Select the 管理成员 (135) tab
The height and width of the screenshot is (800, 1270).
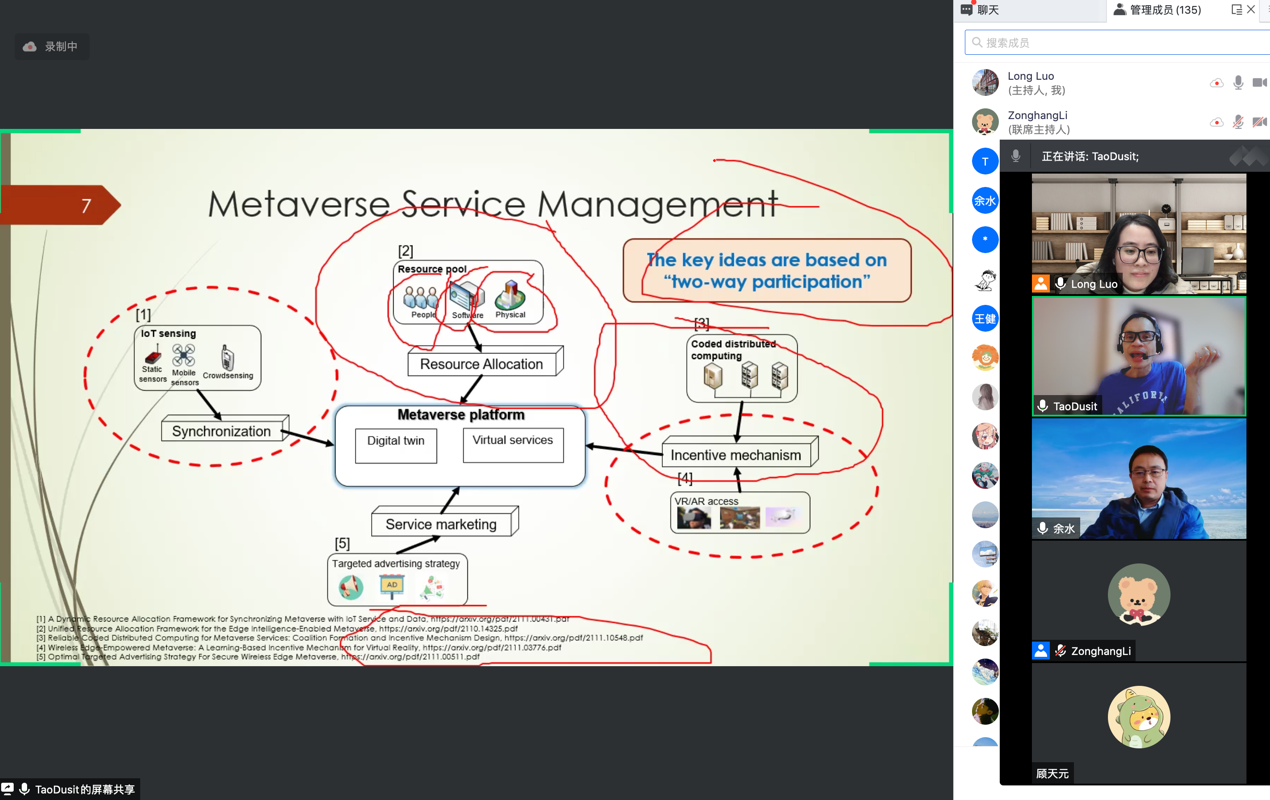pyautogui.click(x=1157, y=10)
